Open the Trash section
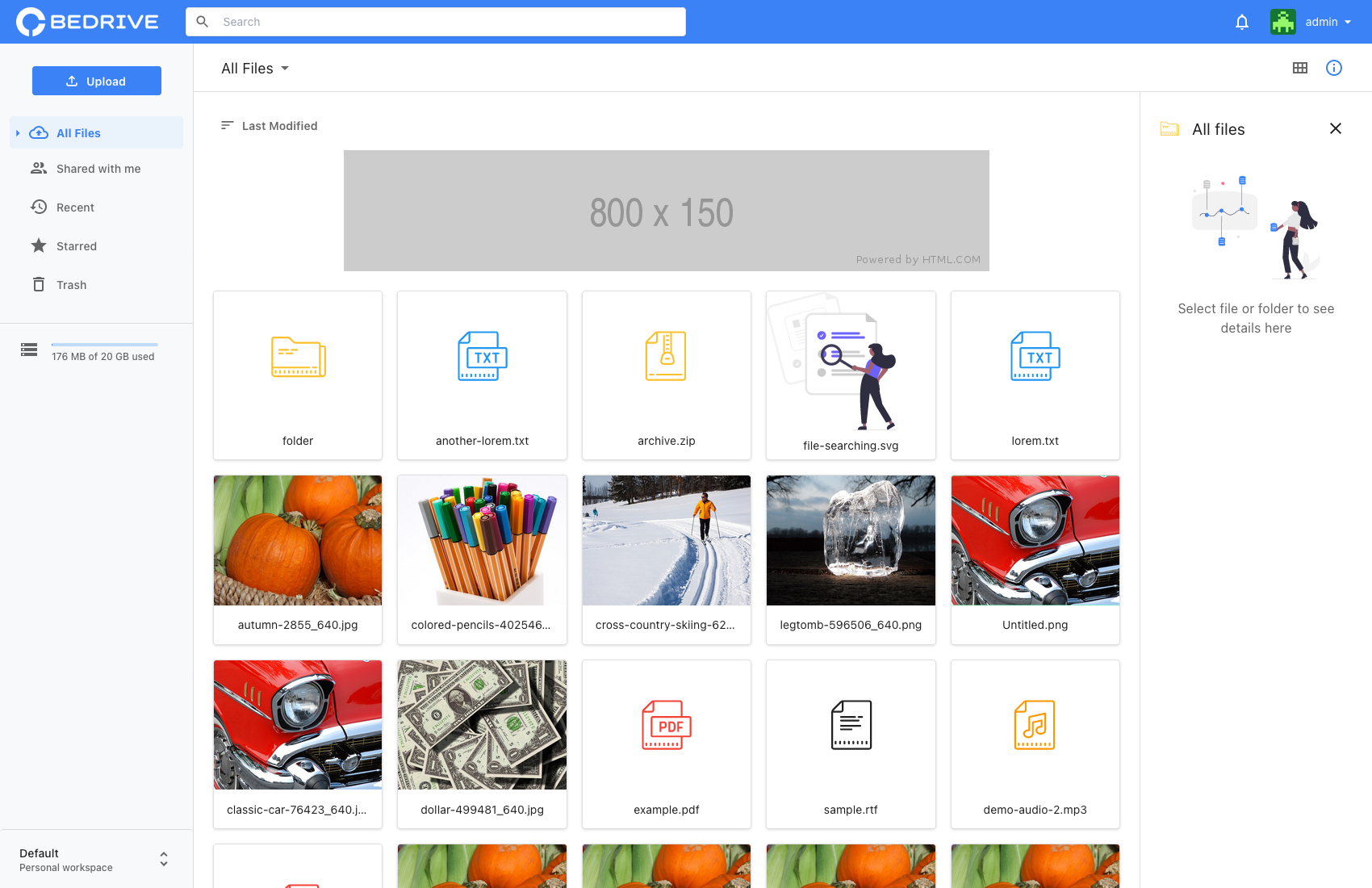This screenshot has width=1372, height=888. click(71, 285)
